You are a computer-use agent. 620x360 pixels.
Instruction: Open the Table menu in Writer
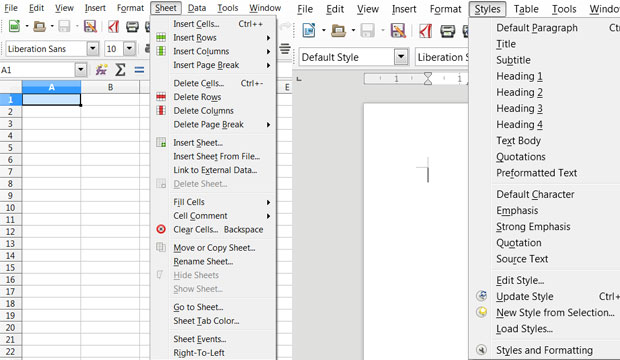click(526, 9)
